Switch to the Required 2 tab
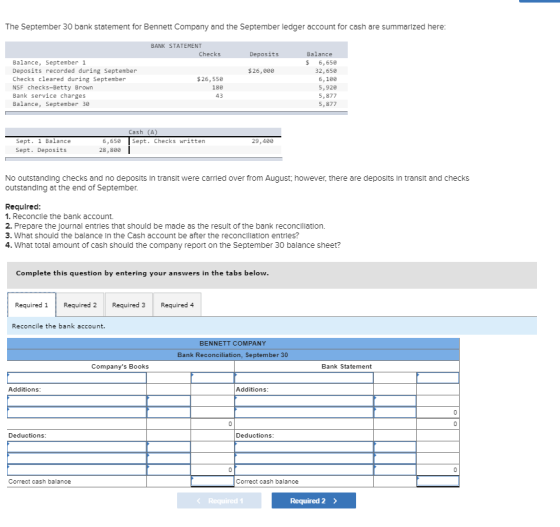Screen dimensions: 560x527 coord(80,305)
